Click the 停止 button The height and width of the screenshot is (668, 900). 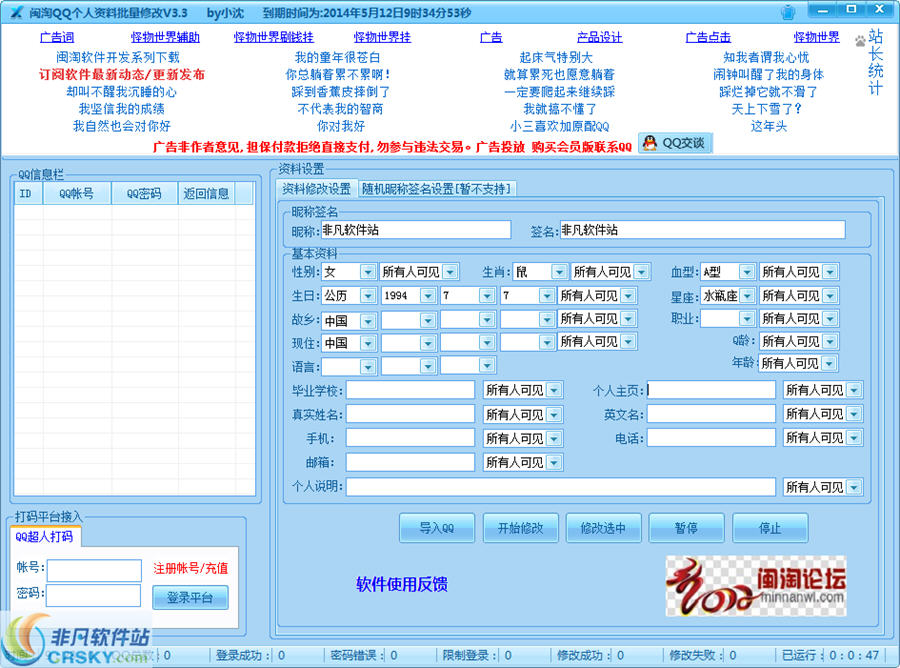[x=770, y=528]
